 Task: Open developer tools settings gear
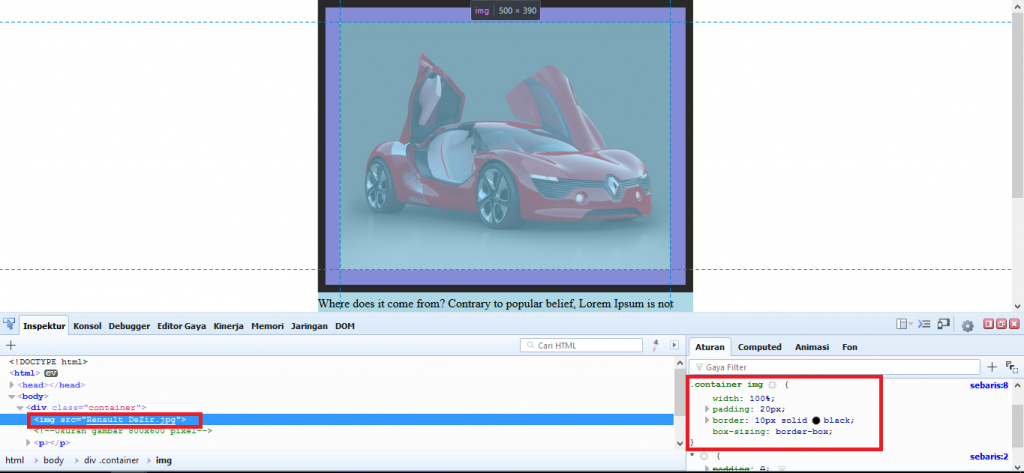point(968,325)
